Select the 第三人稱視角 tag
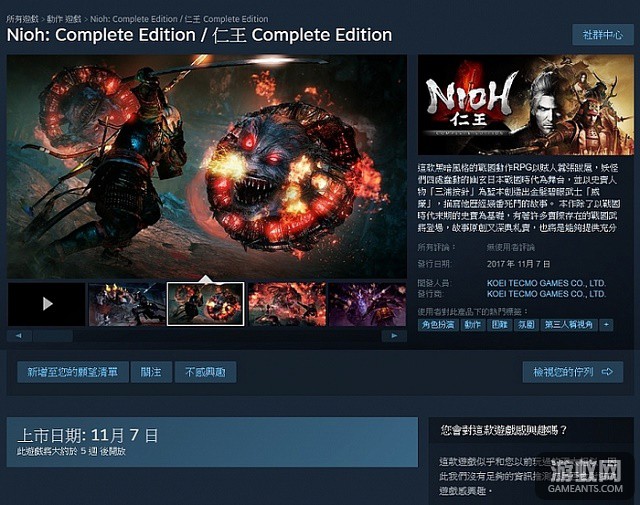The image size is (640, 505). (569, 325)
